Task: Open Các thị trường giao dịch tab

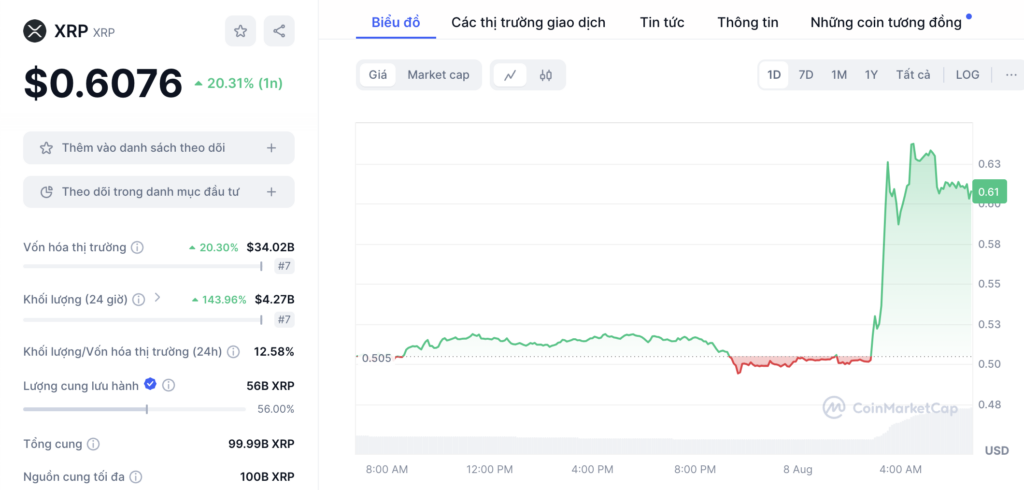Action: click(x=528, y=22)
